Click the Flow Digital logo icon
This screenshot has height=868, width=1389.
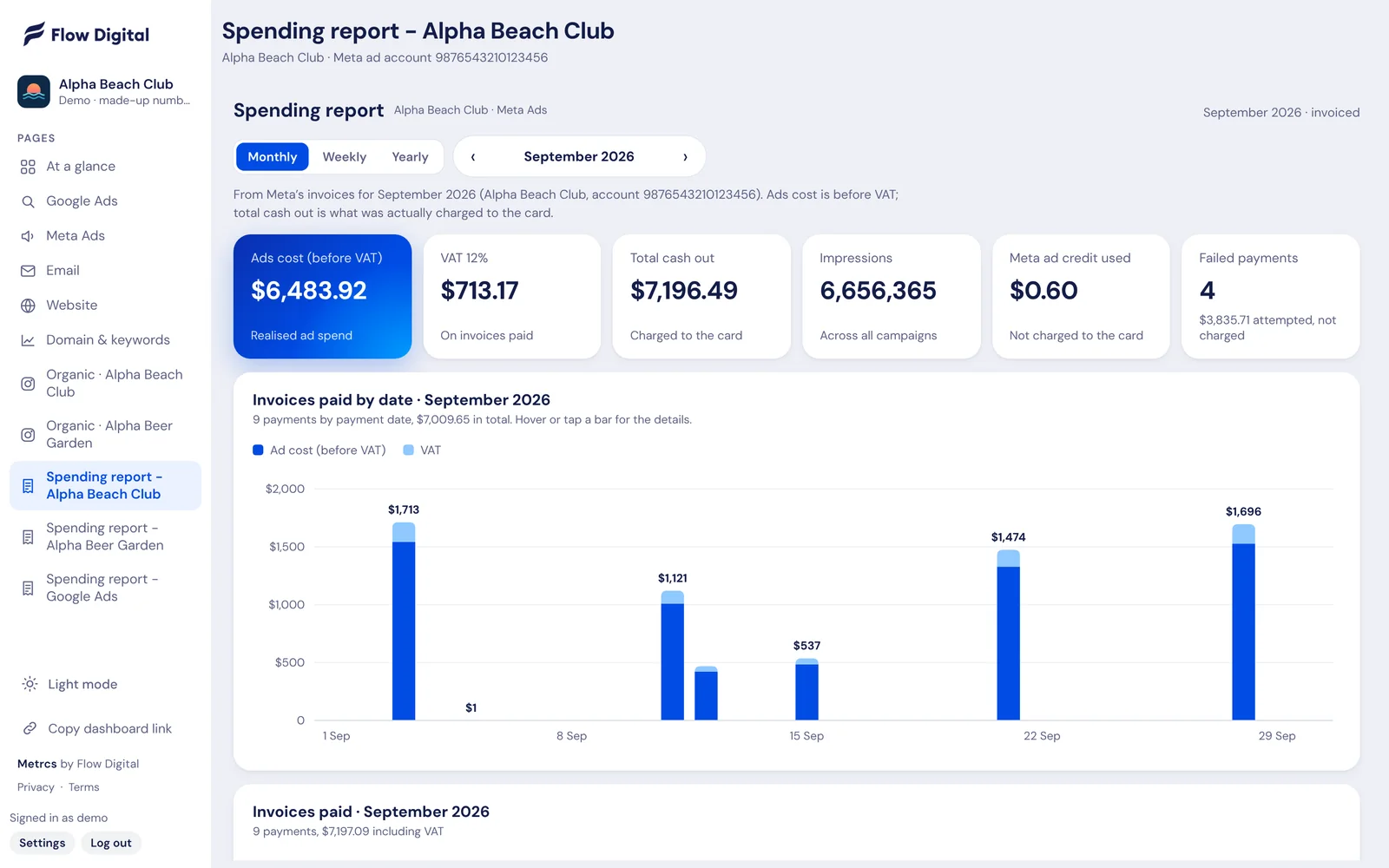[x=34, y=34]
